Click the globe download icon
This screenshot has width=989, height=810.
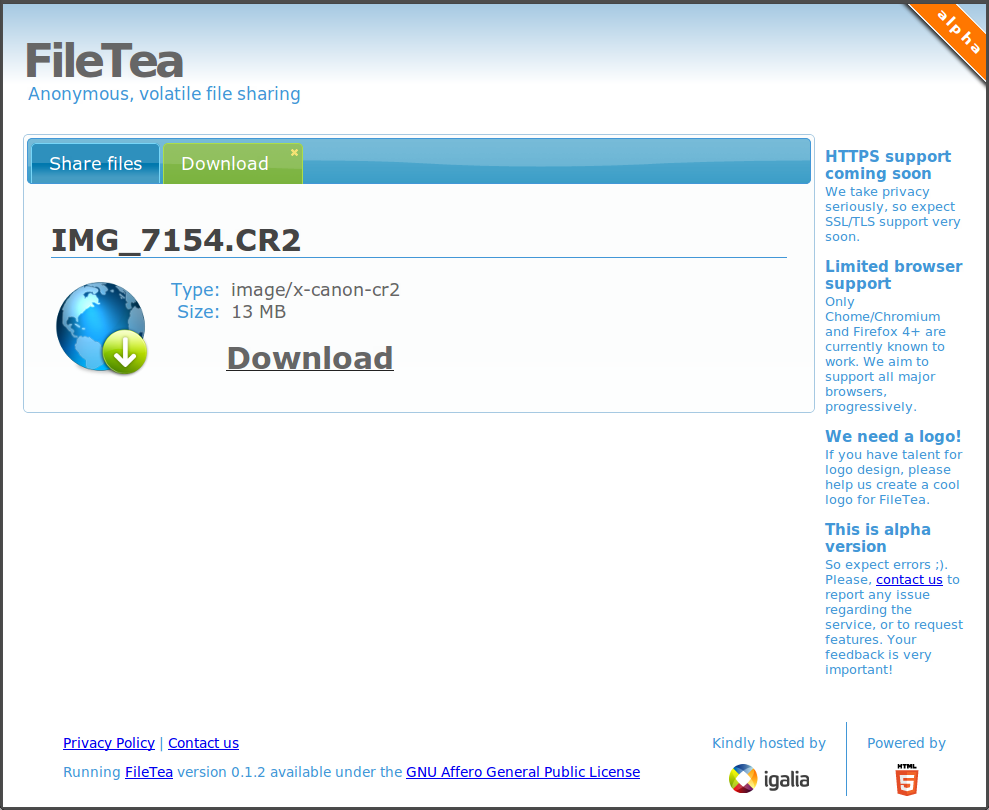[x=101, y=328]
